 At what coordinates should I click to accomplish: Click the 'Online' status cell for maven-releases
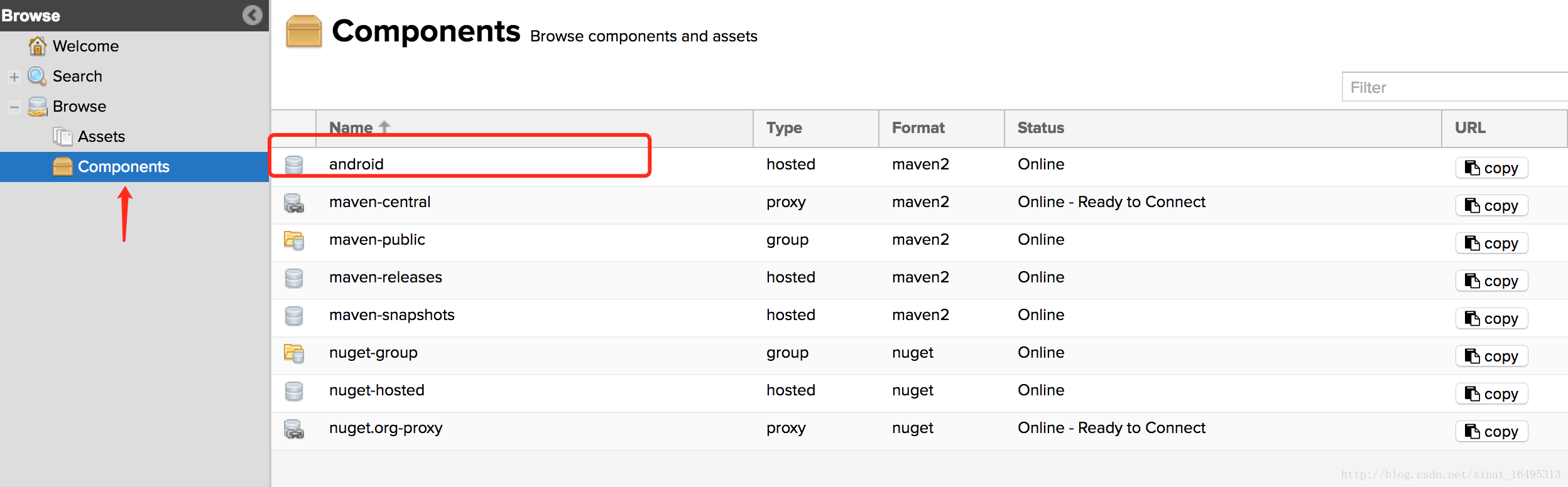coord(1041,277)
